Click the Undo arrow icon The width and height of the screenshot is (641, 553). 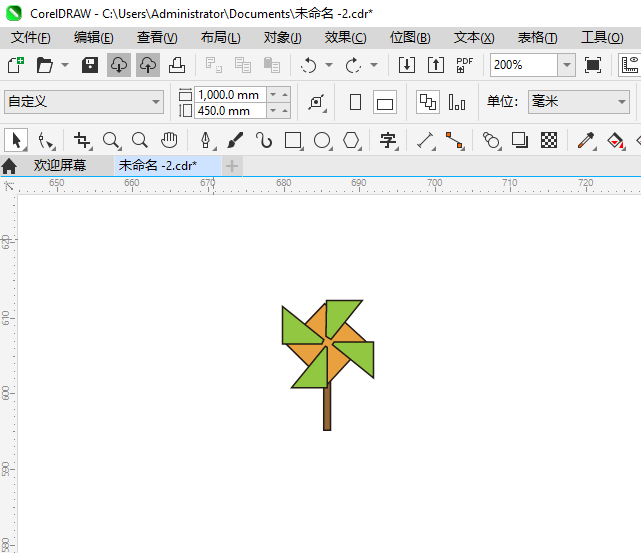(309, 65)
